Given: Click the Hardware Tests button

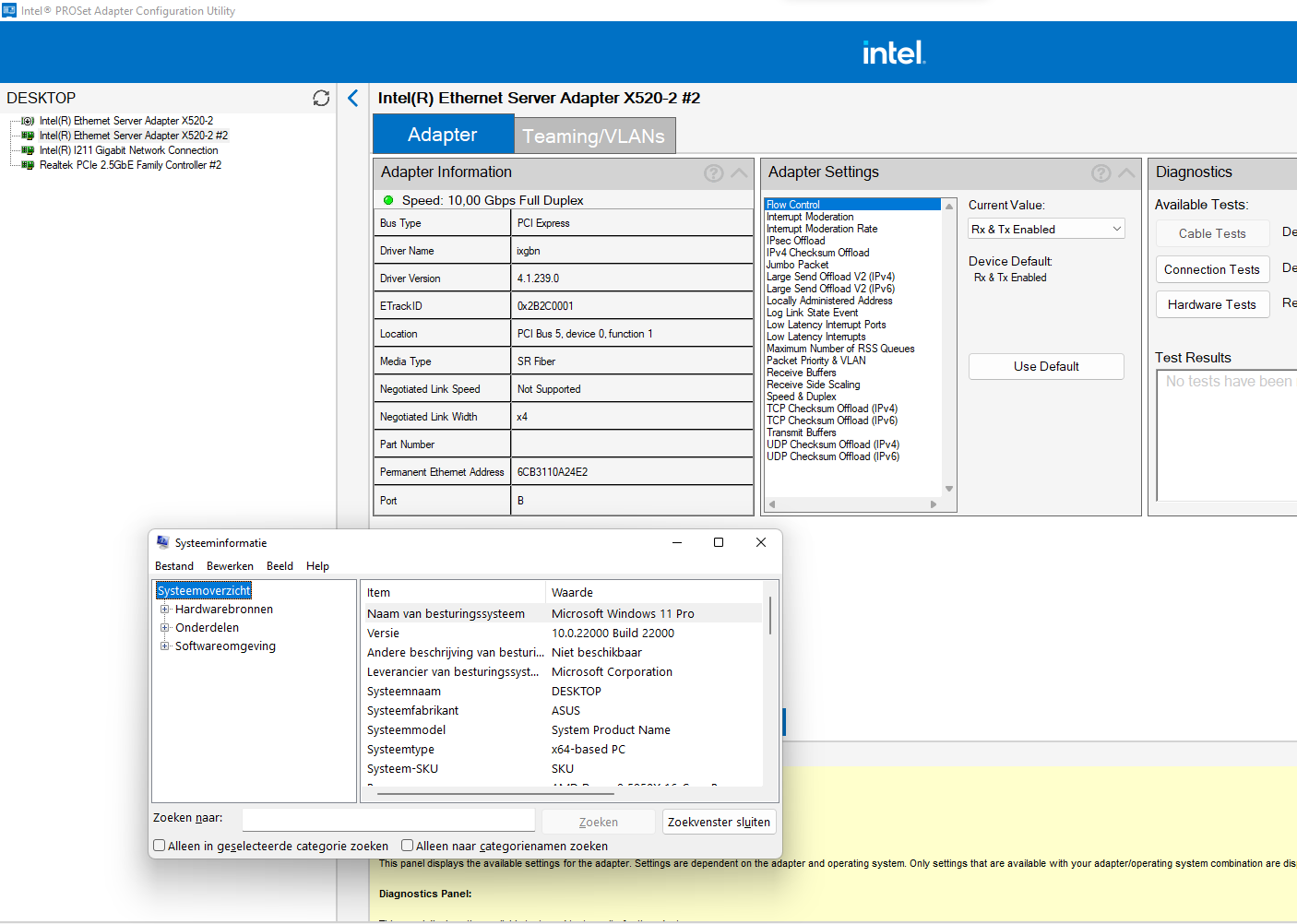Looking at the screenshot, I should coord(1212,304).
